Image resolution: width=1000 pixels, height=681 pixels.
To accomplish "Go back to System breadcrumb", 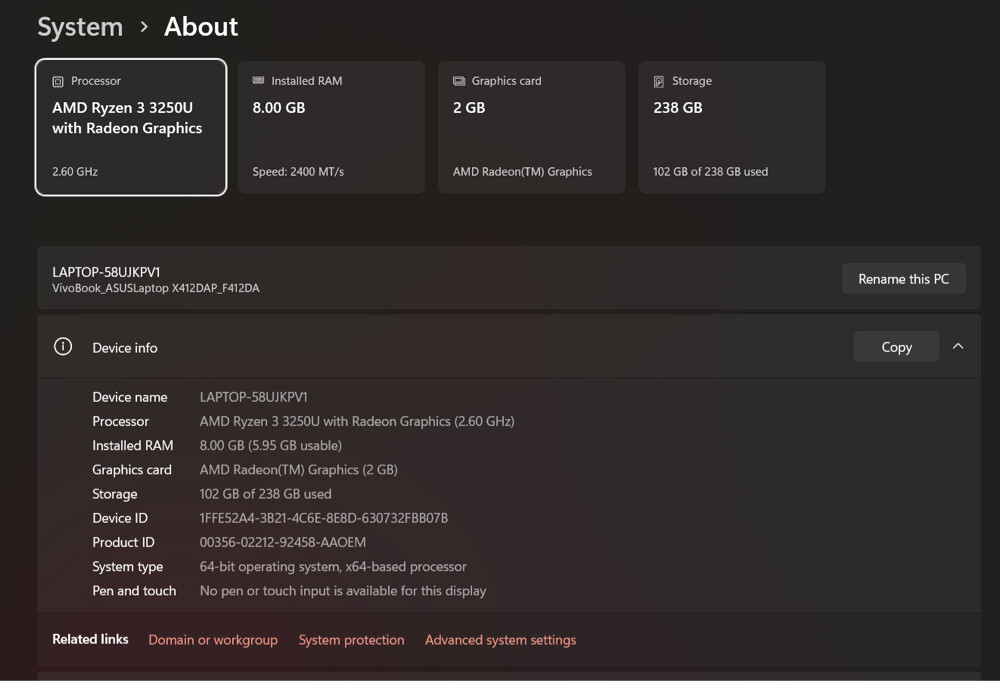I will [80, 27].
